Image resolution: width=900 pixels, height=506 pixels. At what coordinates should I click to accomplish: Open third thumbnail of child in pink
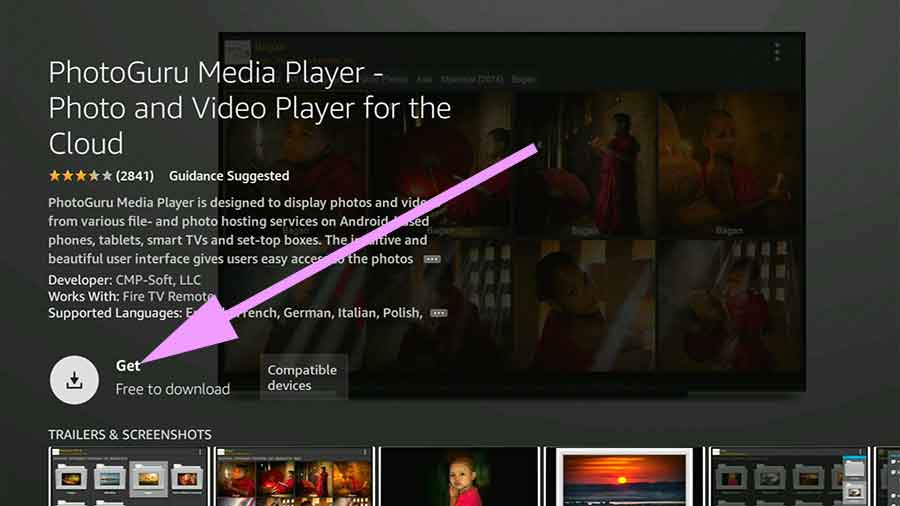pyautogui.click(x=459, y=477)
